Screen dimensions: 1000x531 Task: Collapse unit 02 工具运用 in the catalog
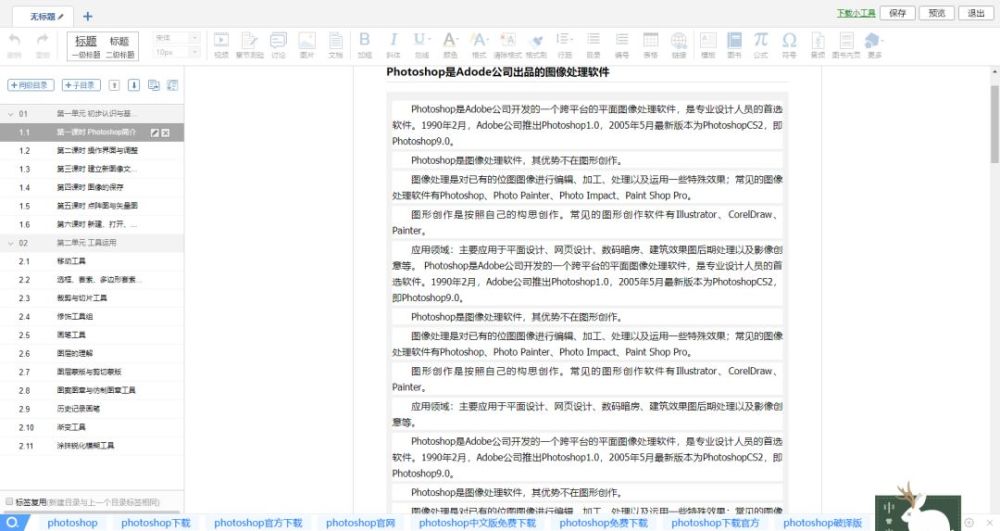pos(10,243)
